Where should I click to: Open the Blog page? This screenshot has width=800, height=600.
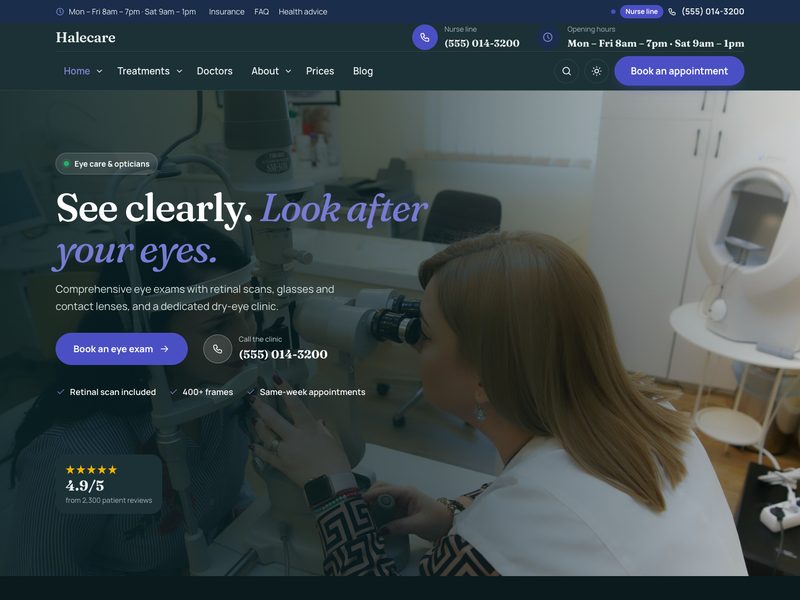click(363, 71)
